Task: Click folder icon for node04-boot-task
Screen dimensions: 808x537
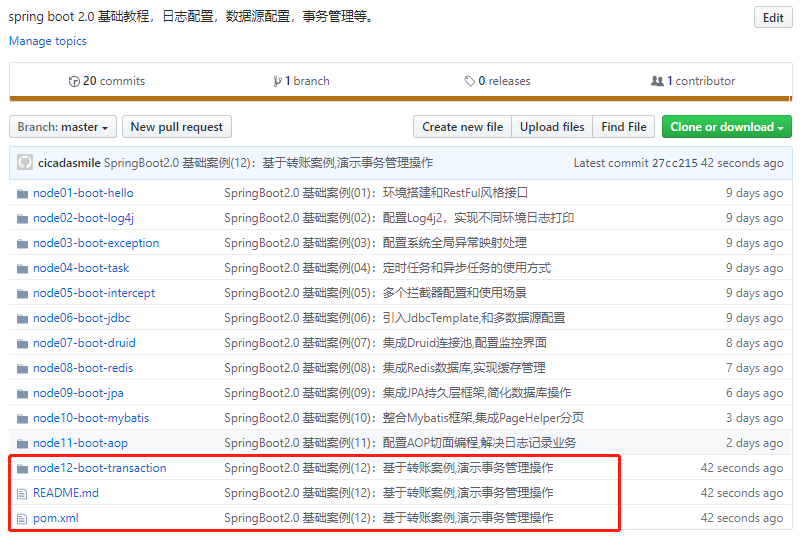Action: (22, 269)
